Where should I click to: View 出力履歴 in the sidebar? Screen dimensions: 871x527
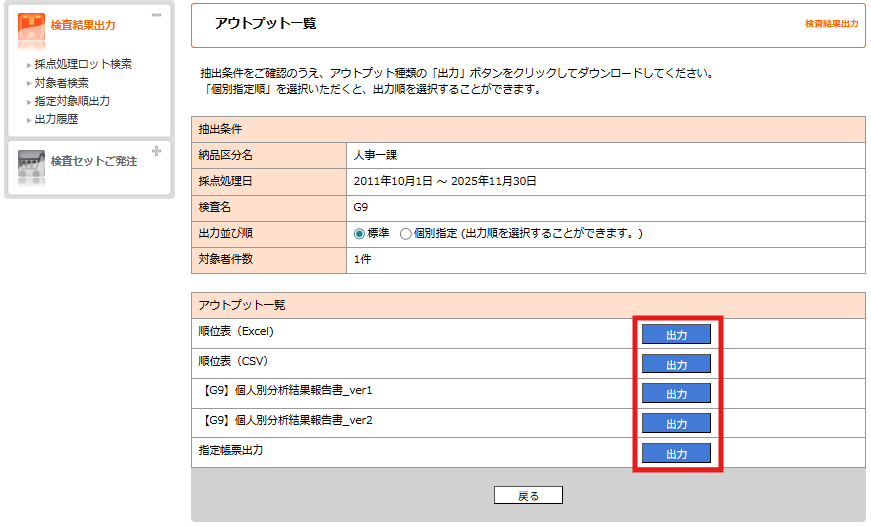click(56, 119)
